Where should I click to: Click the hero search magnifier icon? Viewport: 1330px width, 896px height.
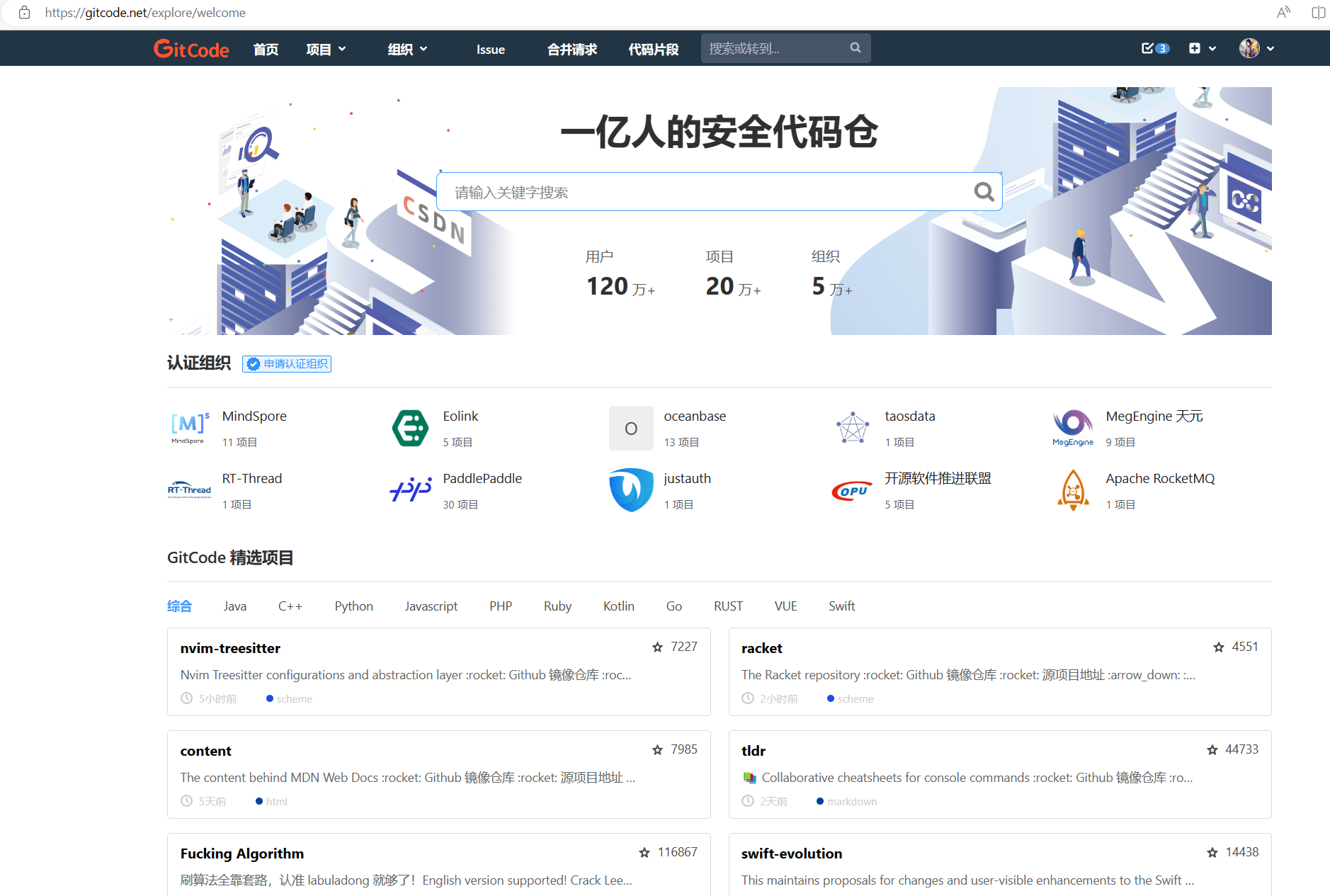[x=984, y=191]
